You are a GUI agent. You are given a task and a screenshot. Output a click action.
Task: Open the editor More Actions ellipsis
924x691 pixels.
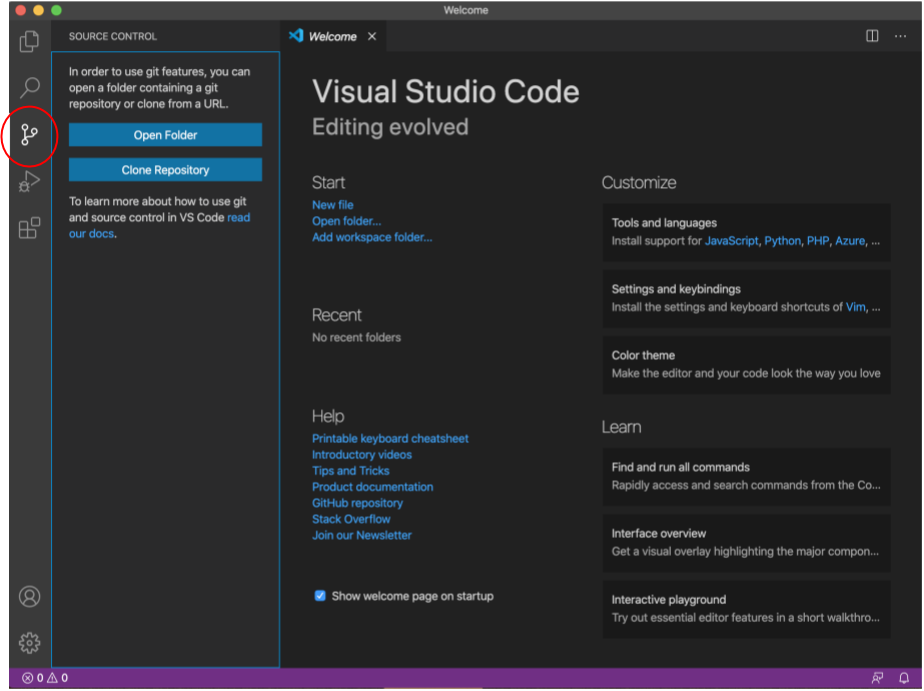click(x=900, y=37)
